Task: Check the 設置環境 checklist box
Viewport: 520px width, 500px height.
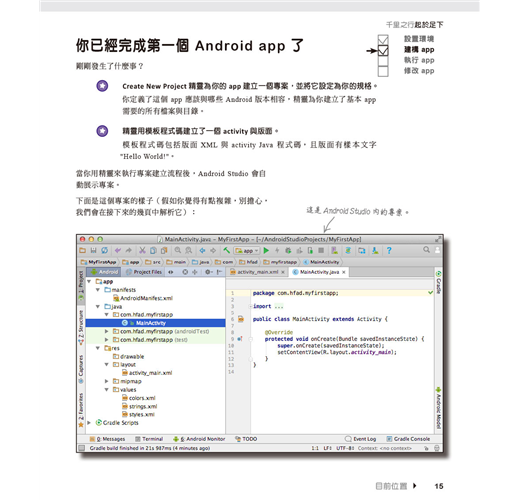Action: click(383, 39)
